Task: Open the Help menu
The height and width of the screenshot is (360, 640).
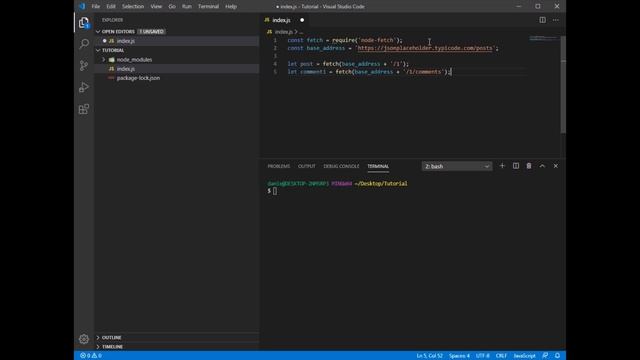Action: [x=231, y=7]
